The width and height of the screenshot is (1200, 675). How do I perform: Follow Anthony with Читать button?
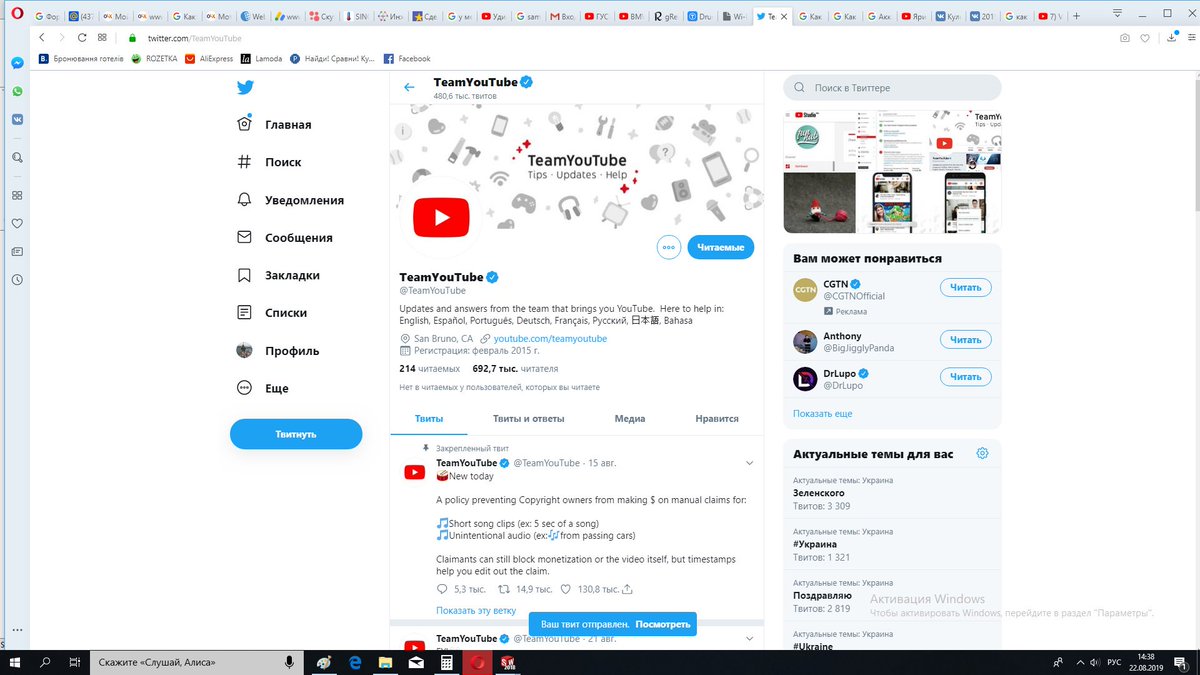pos(965,340)
